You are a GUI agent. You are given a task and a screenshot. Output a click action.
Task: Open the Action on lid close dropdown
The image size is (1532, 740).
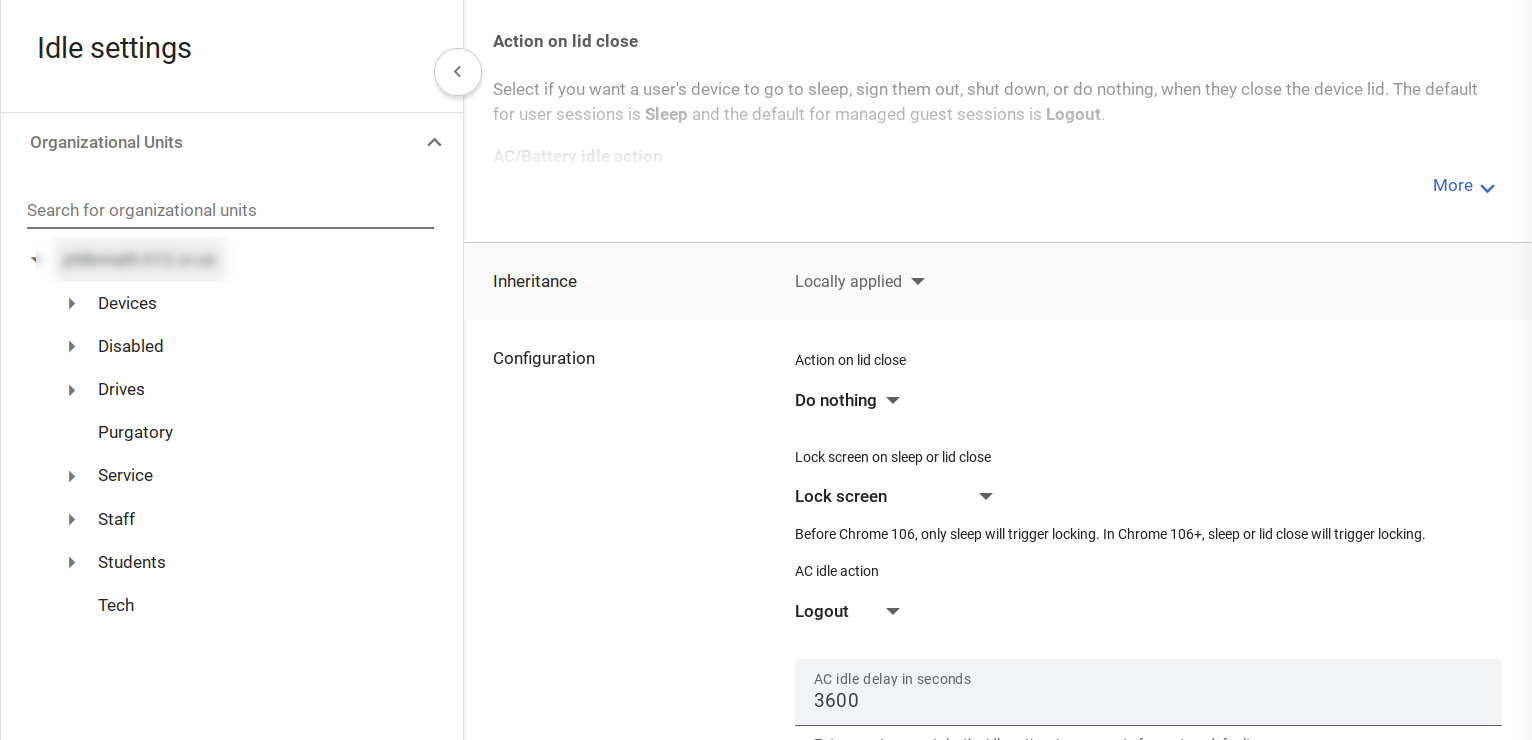tap(848, 400)
